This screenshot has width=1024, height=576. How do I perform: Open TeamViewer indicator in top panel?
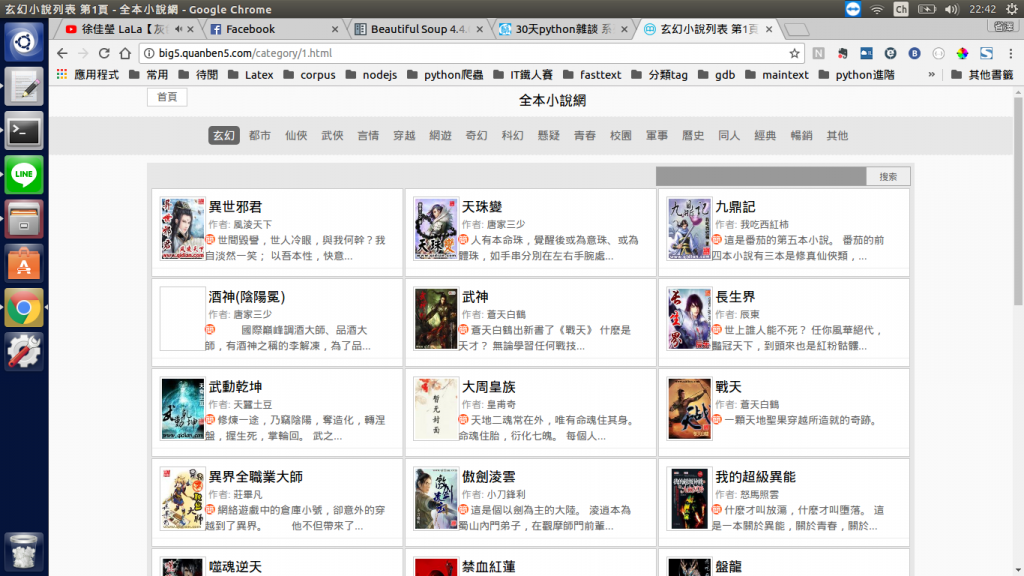[853, 9]
